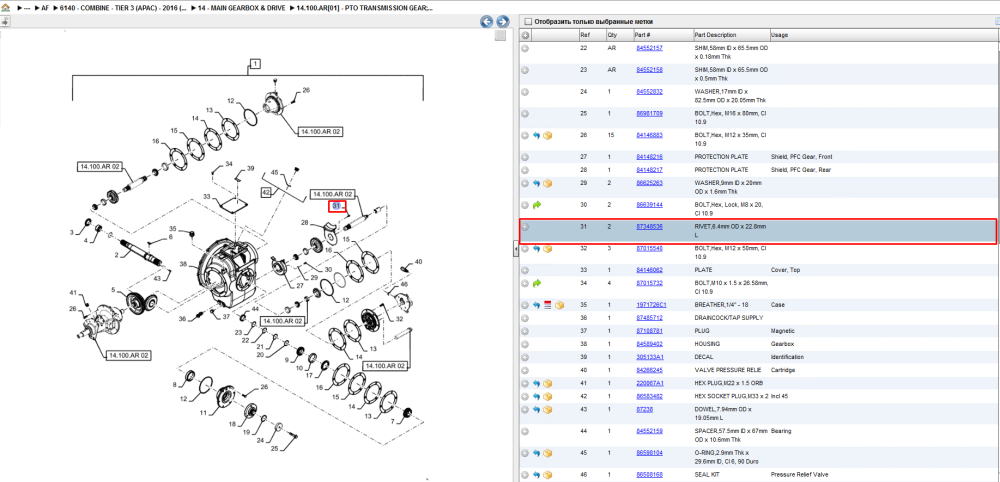This screenshot has height=482, width=1000.
Task: Click blue arrow icon on ref 29
Action: coord(536,183)
